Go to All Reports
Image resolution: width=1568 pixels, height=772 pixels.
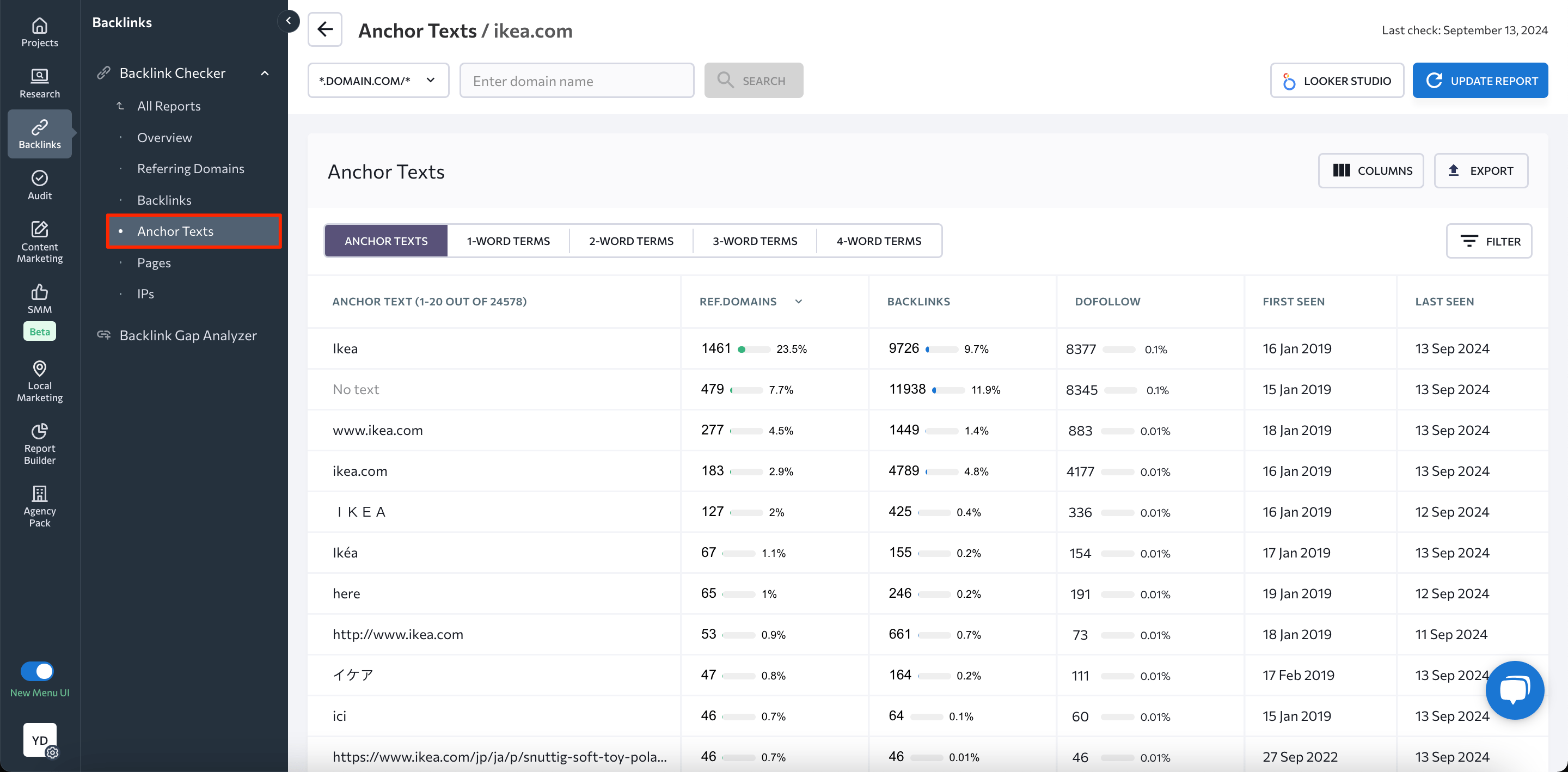[169, 106]
